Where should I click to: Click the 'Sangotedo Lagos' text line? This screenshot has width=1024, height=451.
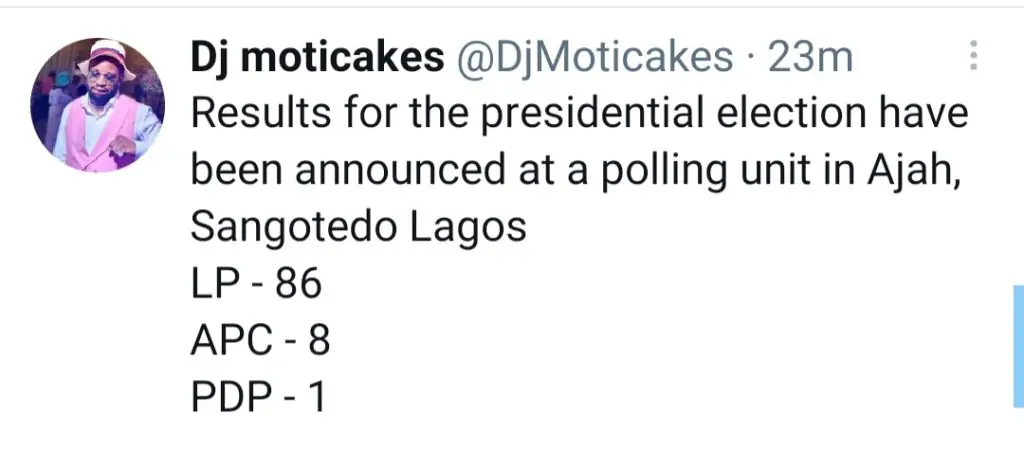point(358,229)
